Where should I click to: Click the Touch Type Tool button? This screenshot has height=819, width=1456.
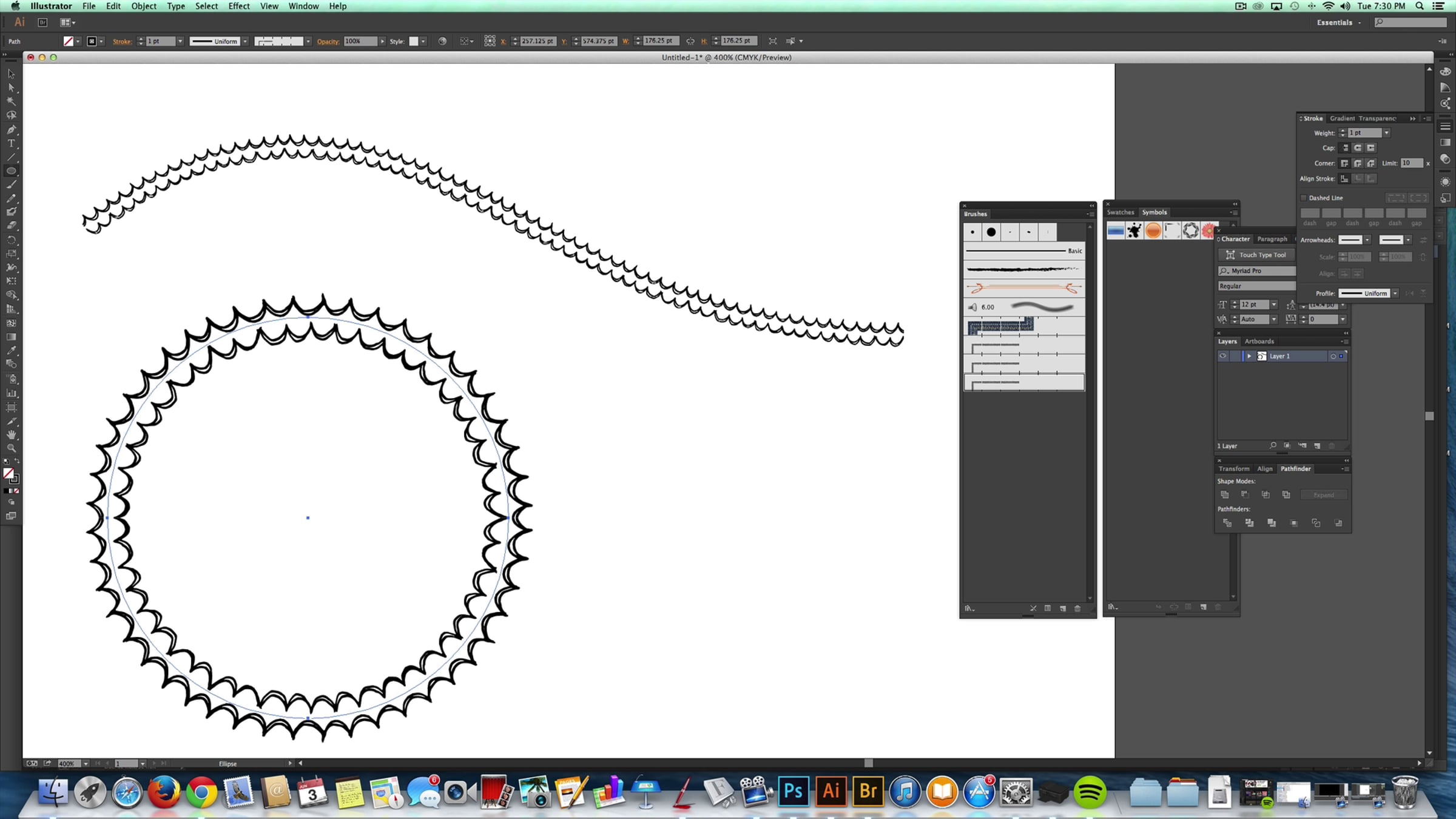[1256, 255]
